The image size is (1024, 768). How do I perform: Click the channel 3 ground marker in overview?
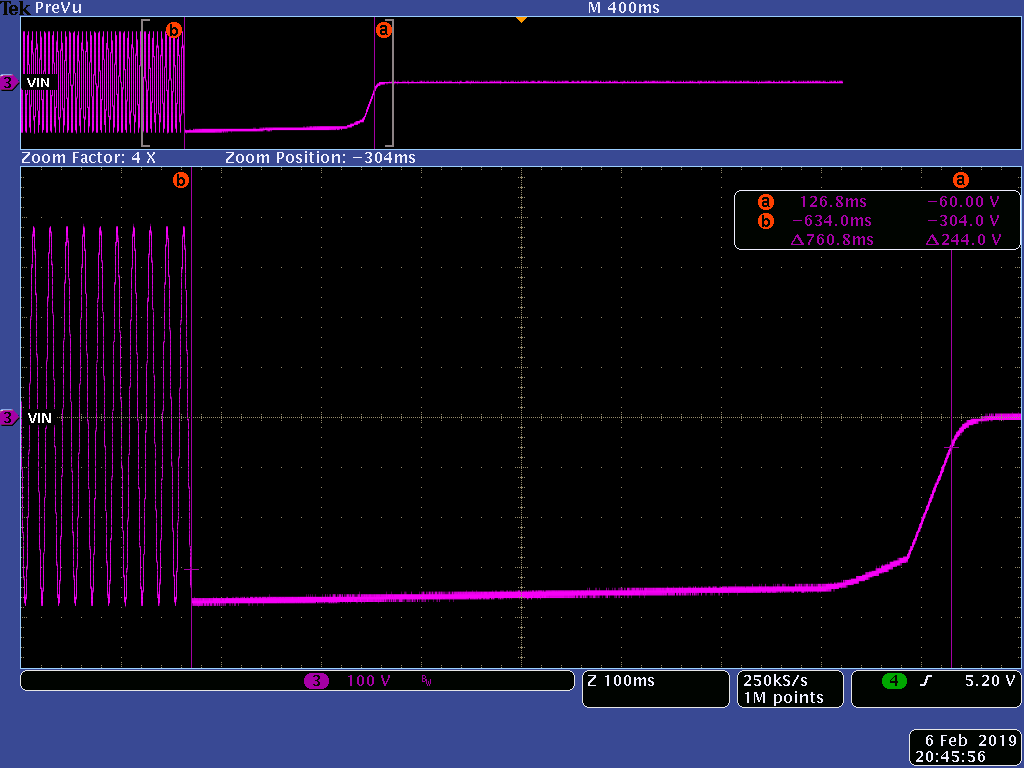pos(9,83)
